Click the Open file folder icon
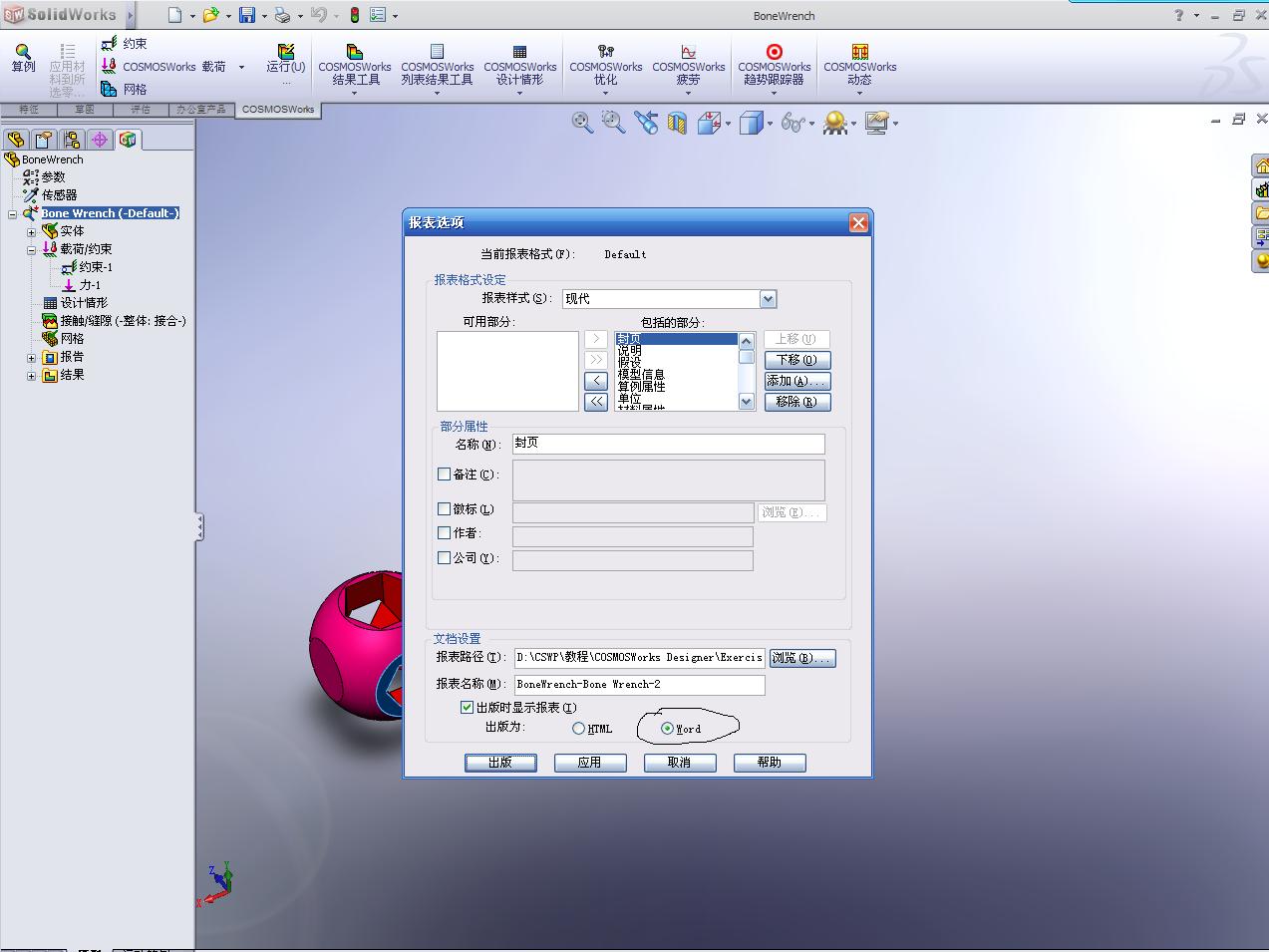Image resolution: width=1269 pixels, height=952 pixels. [210, 15]
